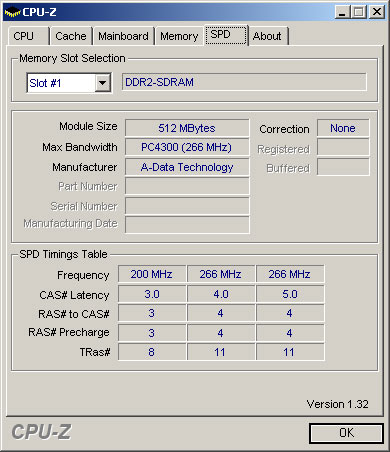Click the Correction value None
Viewport: 390px width, 452px height.
click(x=343, y=128)
